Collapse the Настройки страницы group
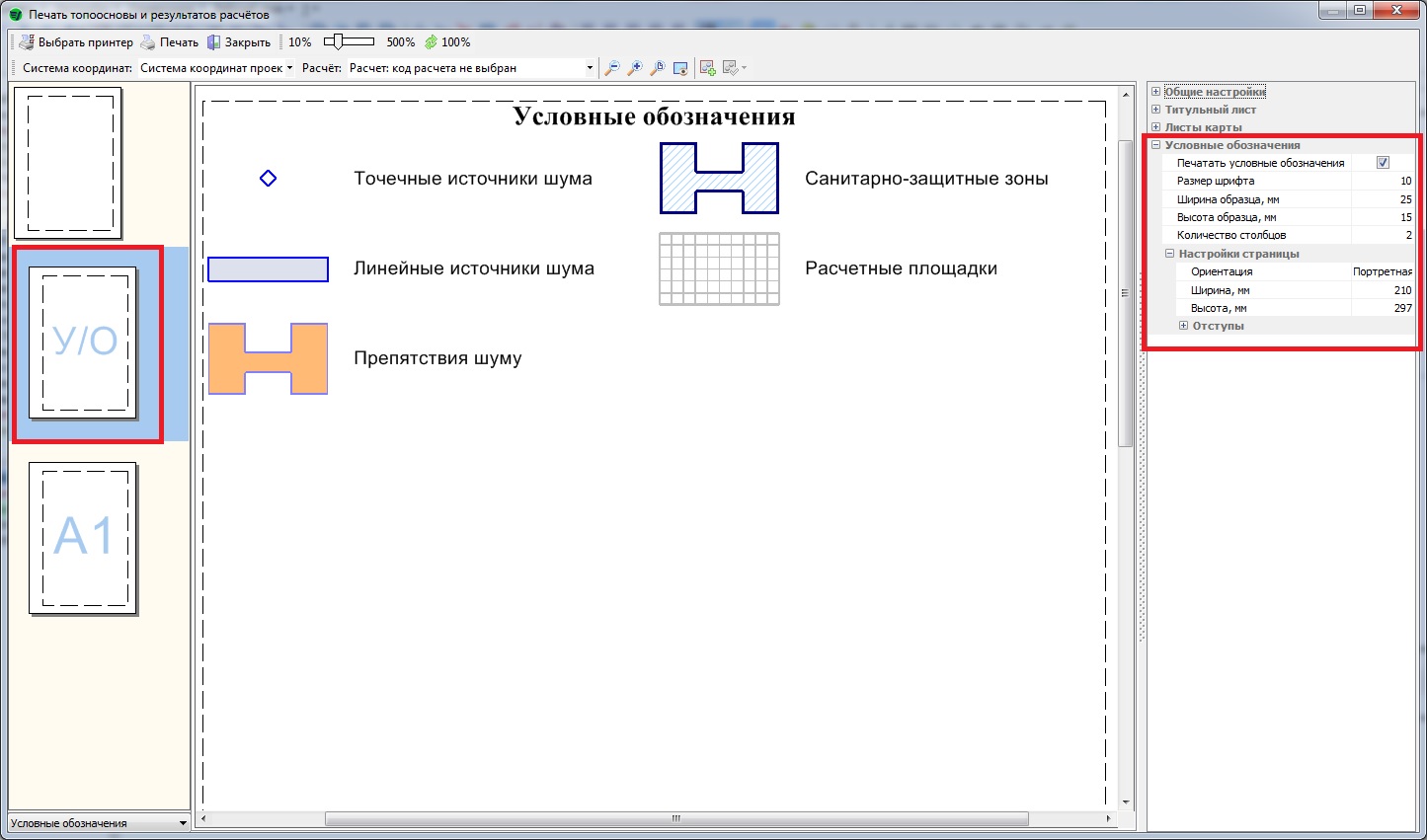 [1169, 254]
